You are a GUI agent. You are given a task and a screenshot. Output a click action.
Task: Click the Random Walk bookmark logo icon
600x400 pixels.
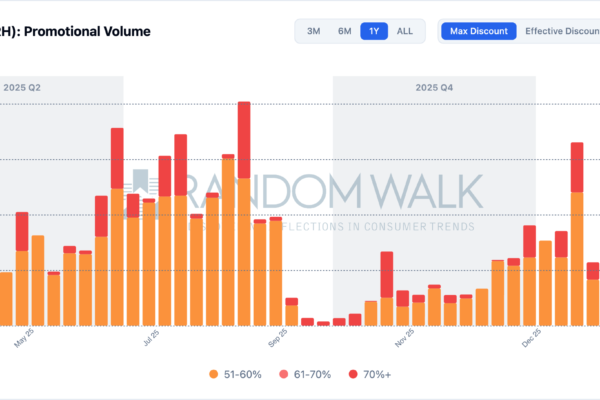coord(141,190)
